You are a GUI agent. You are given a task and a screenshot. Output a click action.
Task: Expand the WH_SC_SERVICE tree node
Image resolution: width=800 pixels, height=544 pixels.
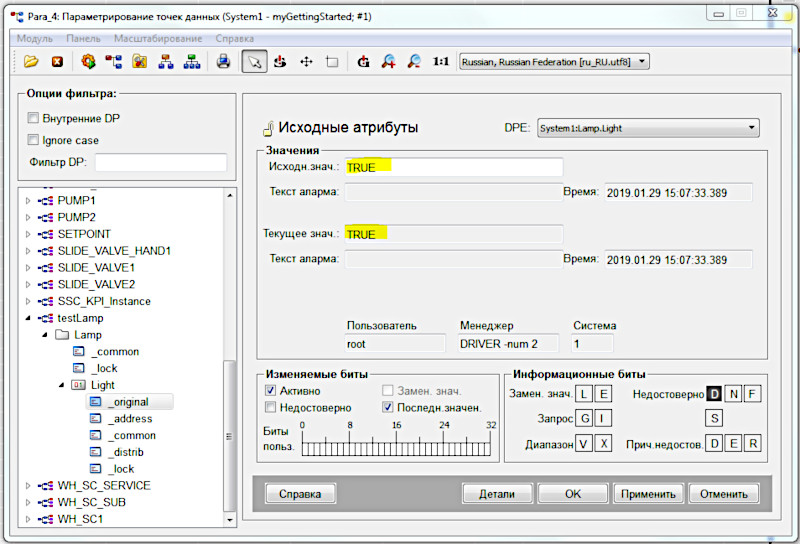(x=28, y=486)
